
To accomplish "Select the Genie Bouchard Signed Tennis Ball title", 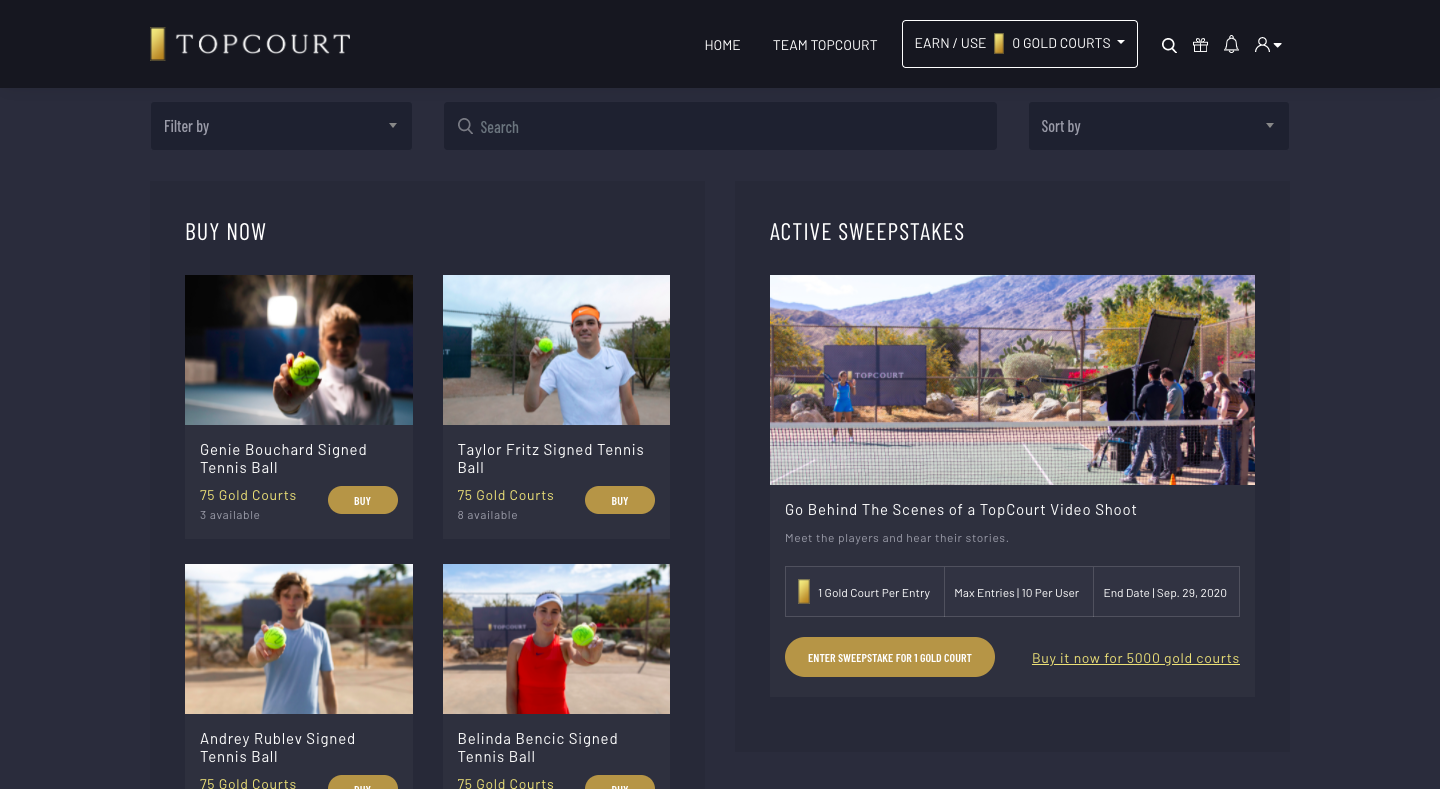I will pos(284,459).
